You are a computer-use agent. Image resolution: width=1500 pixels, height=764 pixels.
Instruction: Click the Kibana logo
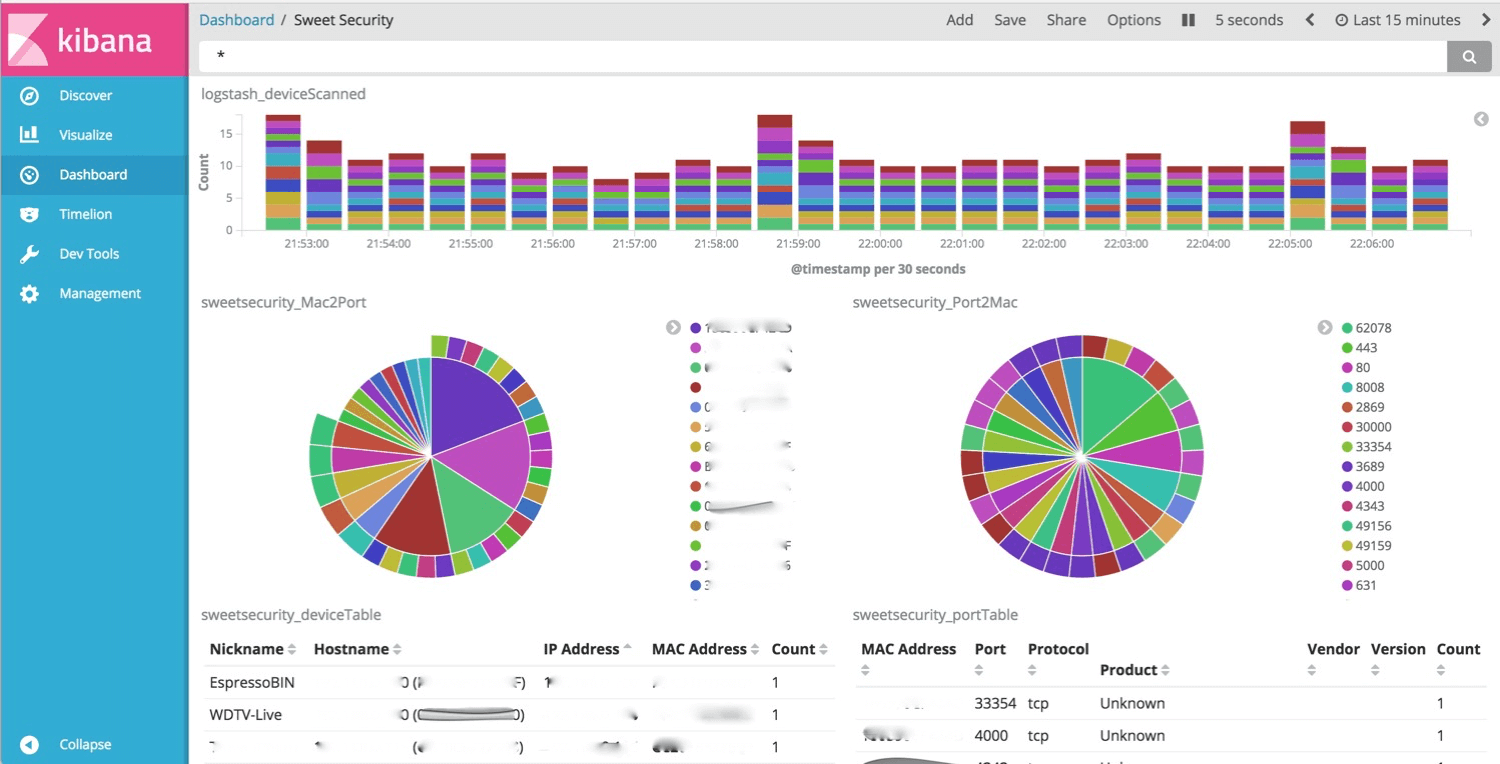(x=94, y=38)
